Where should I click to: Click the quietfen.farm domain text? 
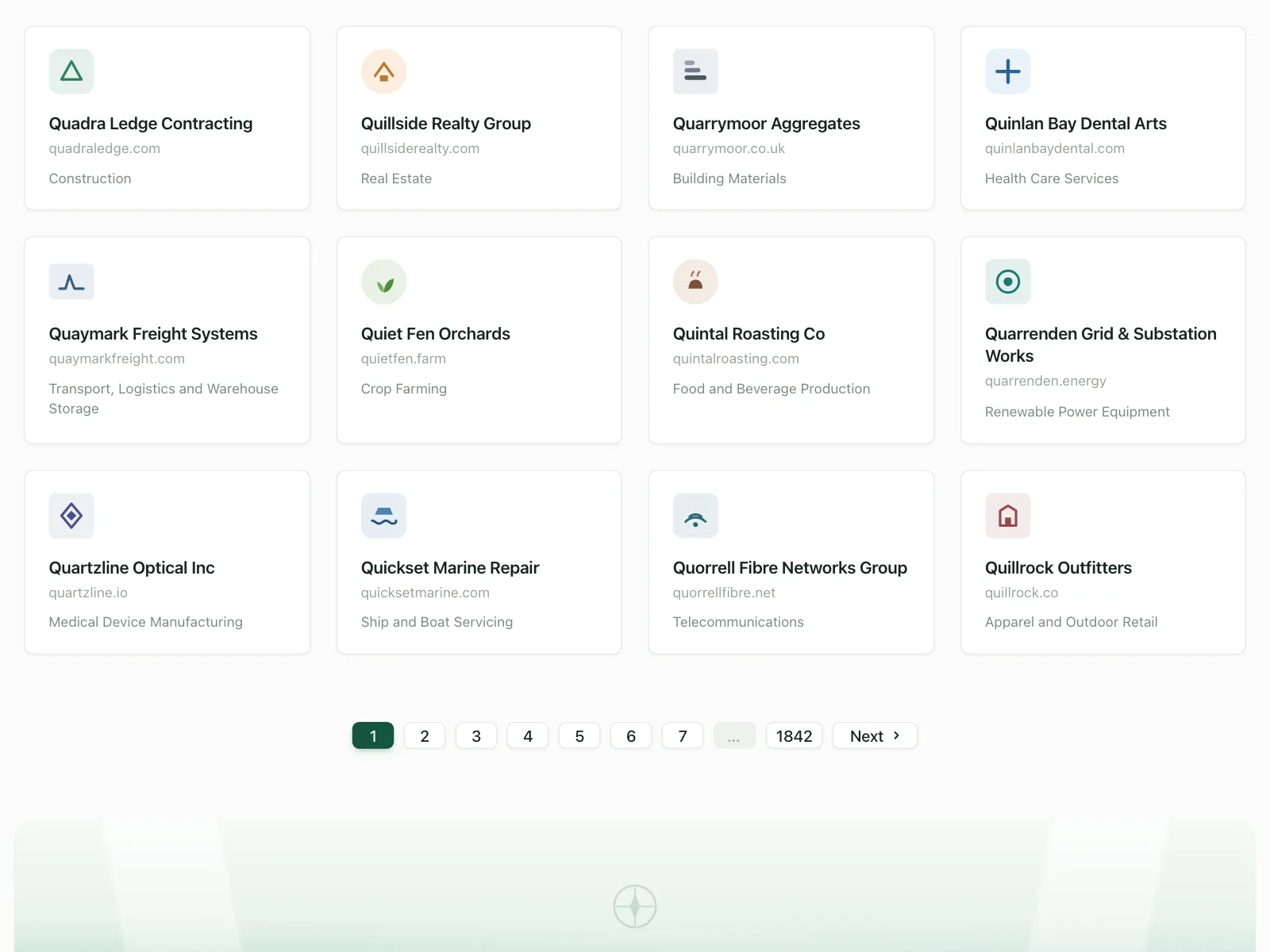tap(403, 359)
